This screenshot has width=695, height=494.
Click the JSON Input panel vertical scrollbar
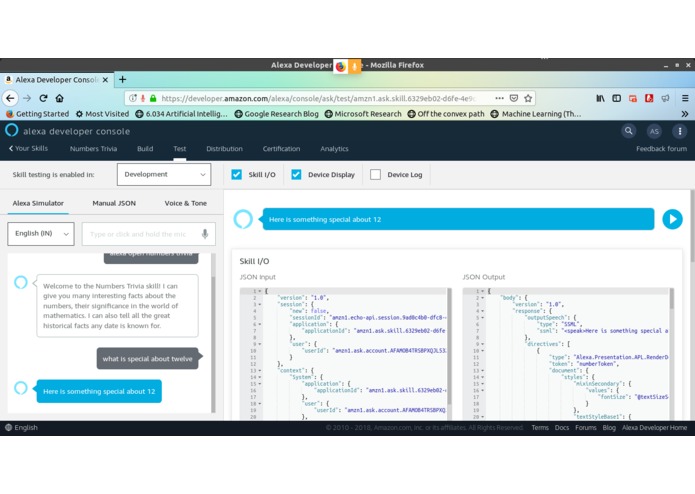click(449, 346)
